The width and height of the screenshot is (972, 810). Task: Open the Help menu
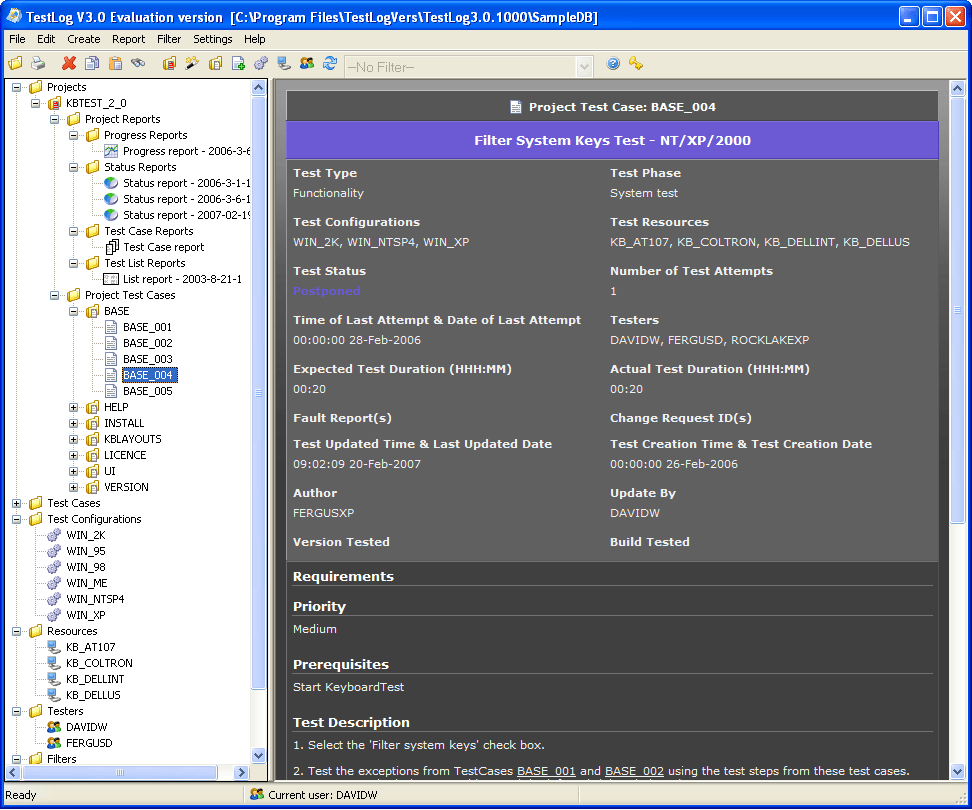pos(254,39)
